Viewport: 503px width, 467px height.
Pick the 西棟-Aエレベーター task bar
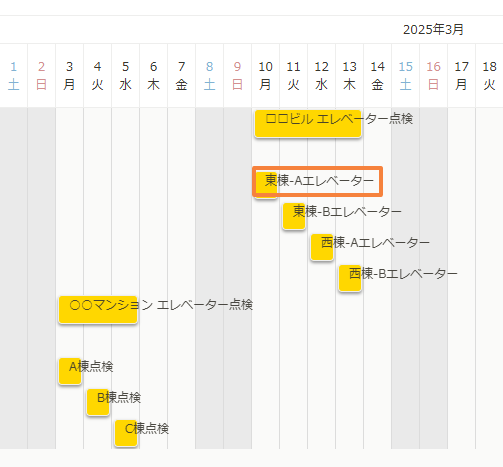point(322,247)
